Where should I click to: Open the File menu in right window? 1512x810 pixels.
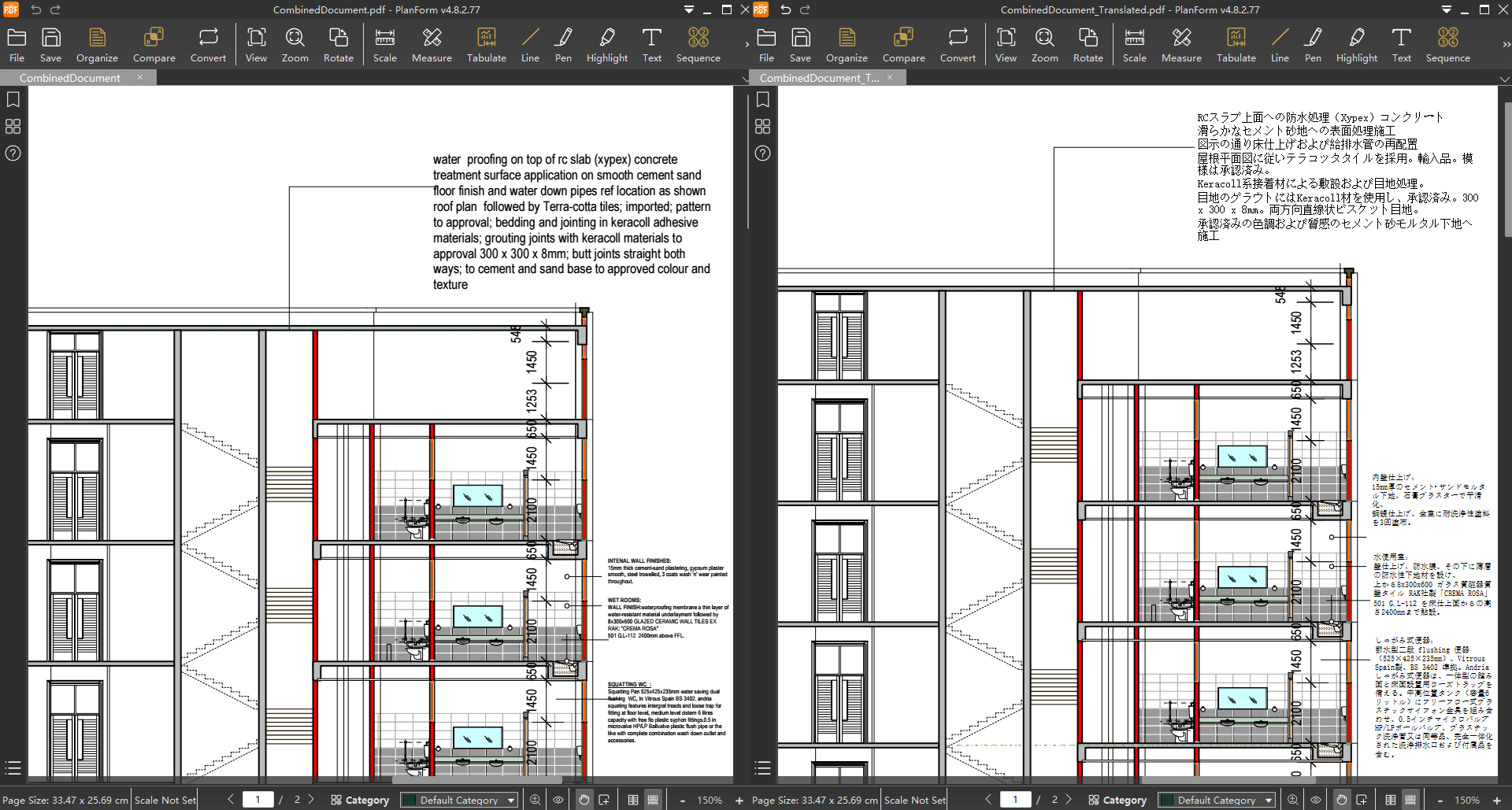click(x=765, y=45)
